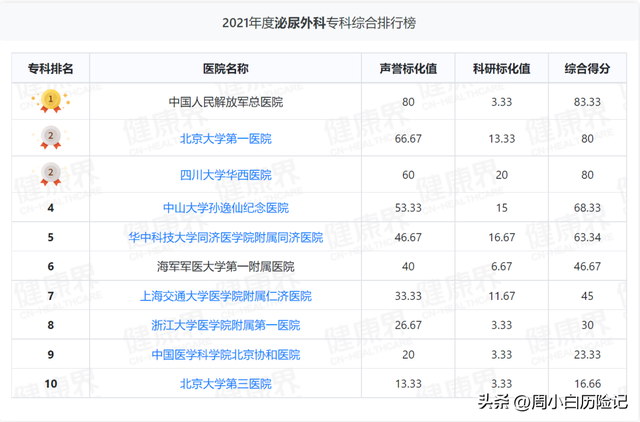Select the 海军军医大学第一附属医院 hospital name
Screen dimensions: 640x422
(226, 267)
